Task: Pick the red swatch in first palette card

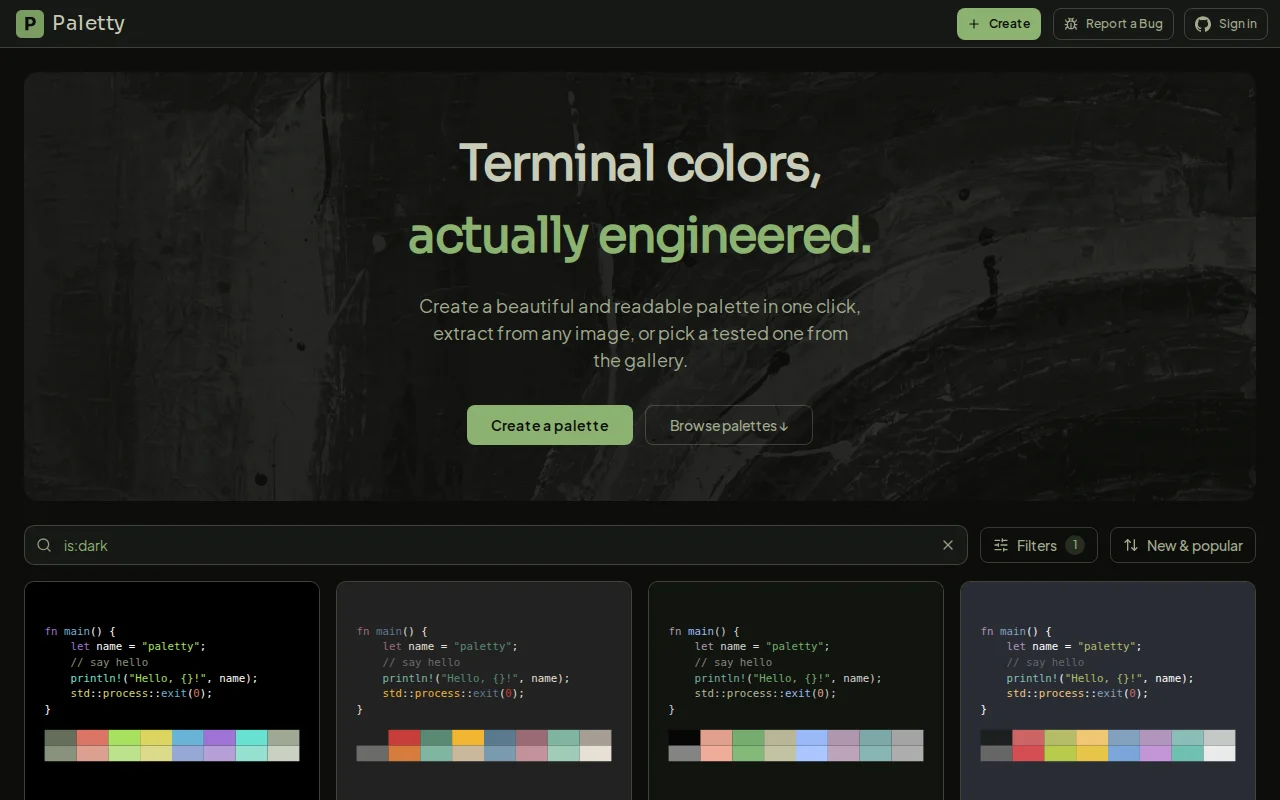Action: [92, 738]
